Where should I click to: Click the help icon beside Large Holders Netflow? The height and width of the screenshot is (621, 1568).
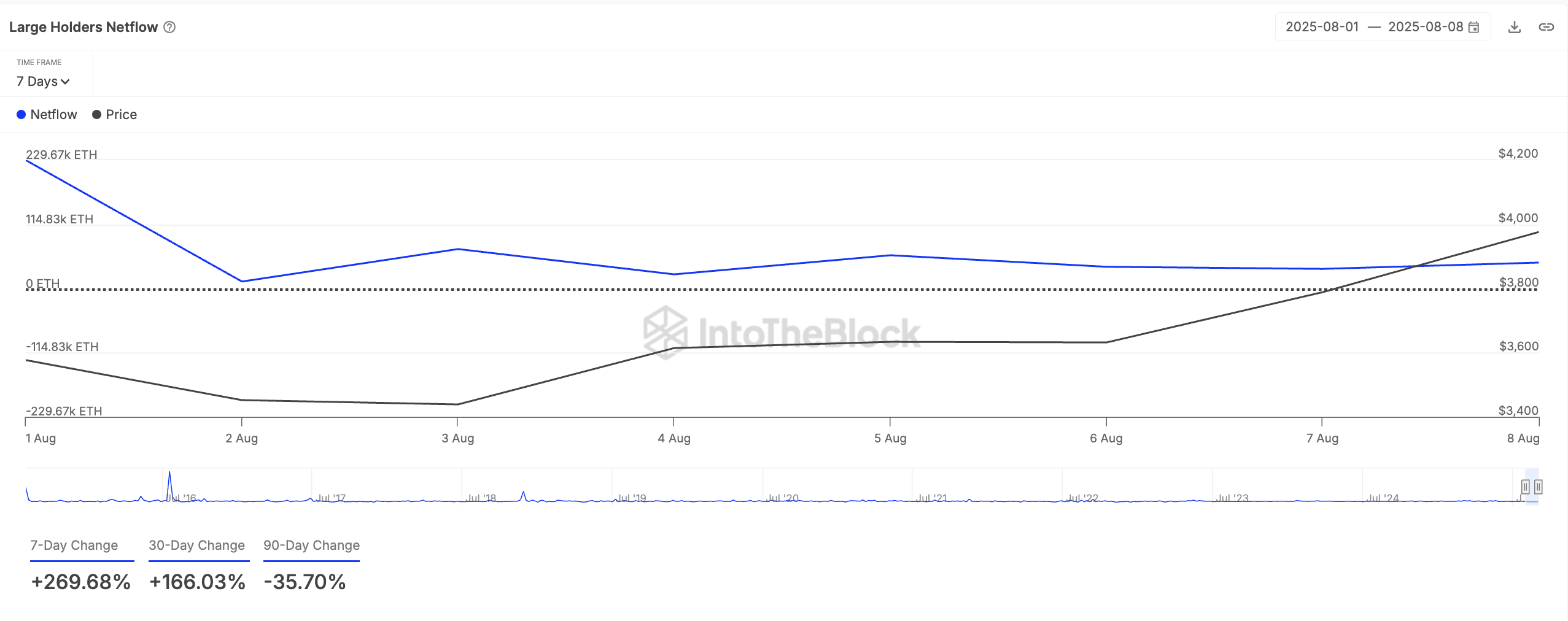tap(170, 27)
